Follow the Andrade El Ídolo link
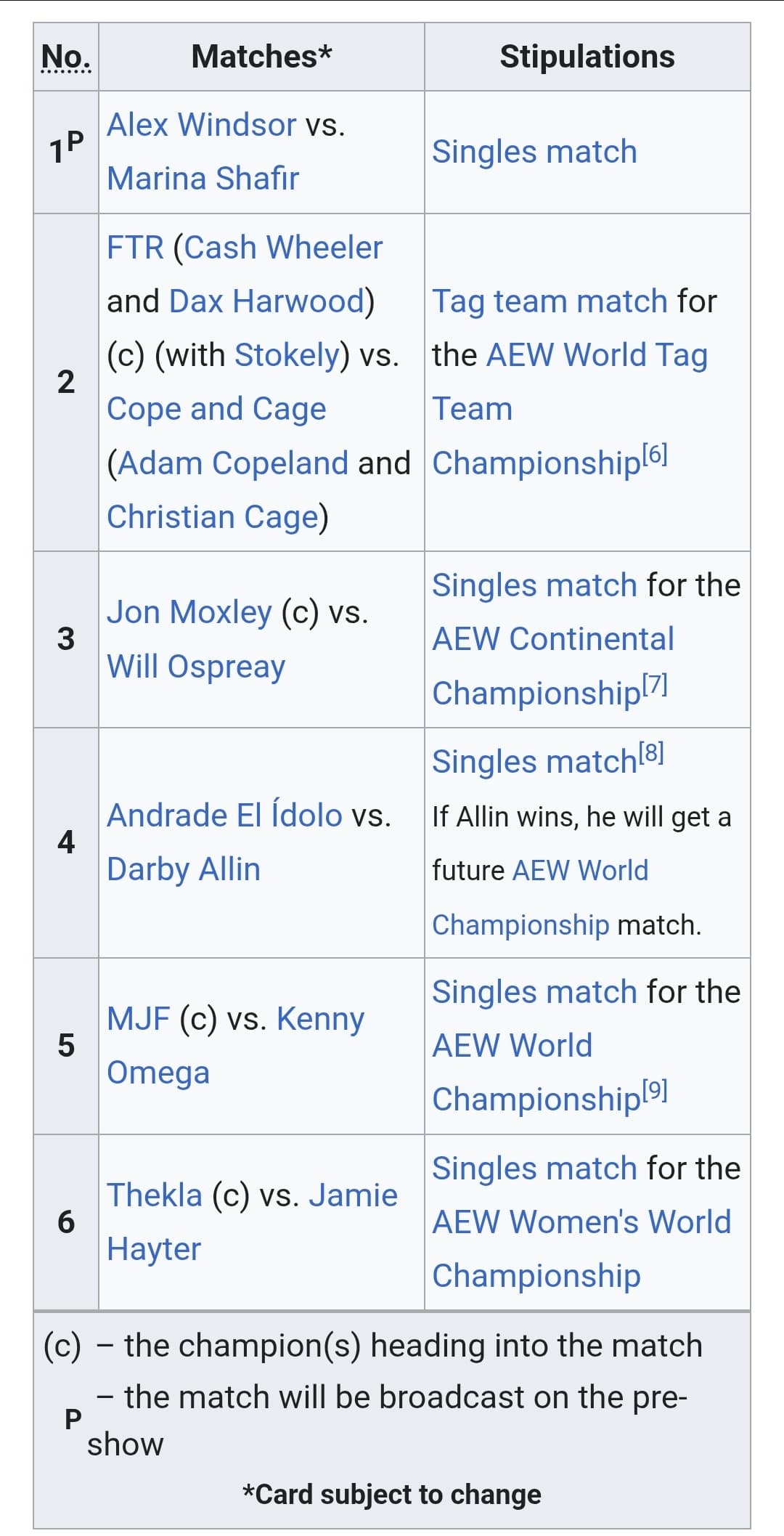This screenshot has height=1536, width=784. pyautogui.click(x=224, y=816)
